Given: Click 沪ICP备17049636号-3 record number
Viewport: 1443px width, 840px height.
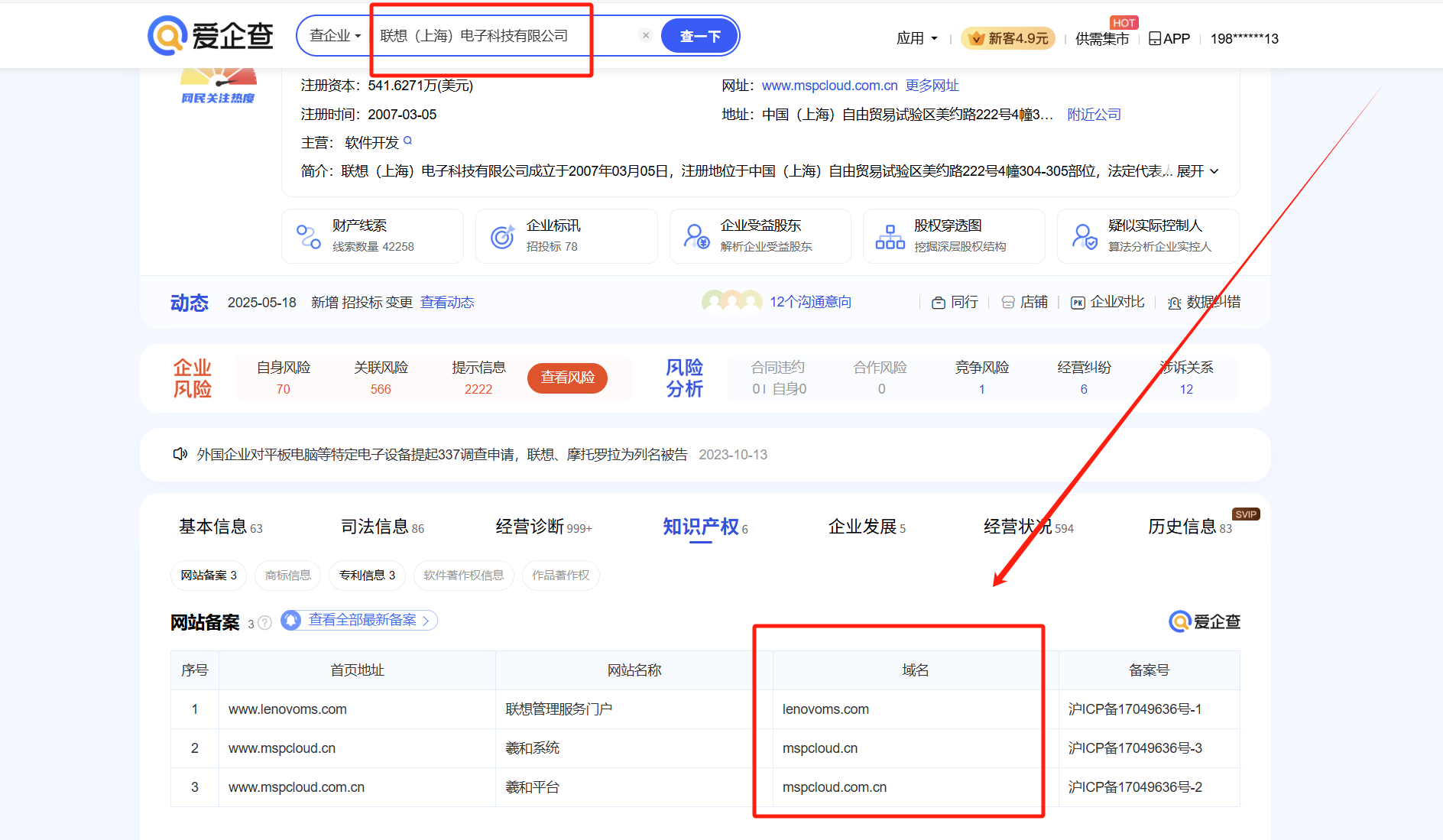Looking at the screenshot, I should [x=1134, y=748].
